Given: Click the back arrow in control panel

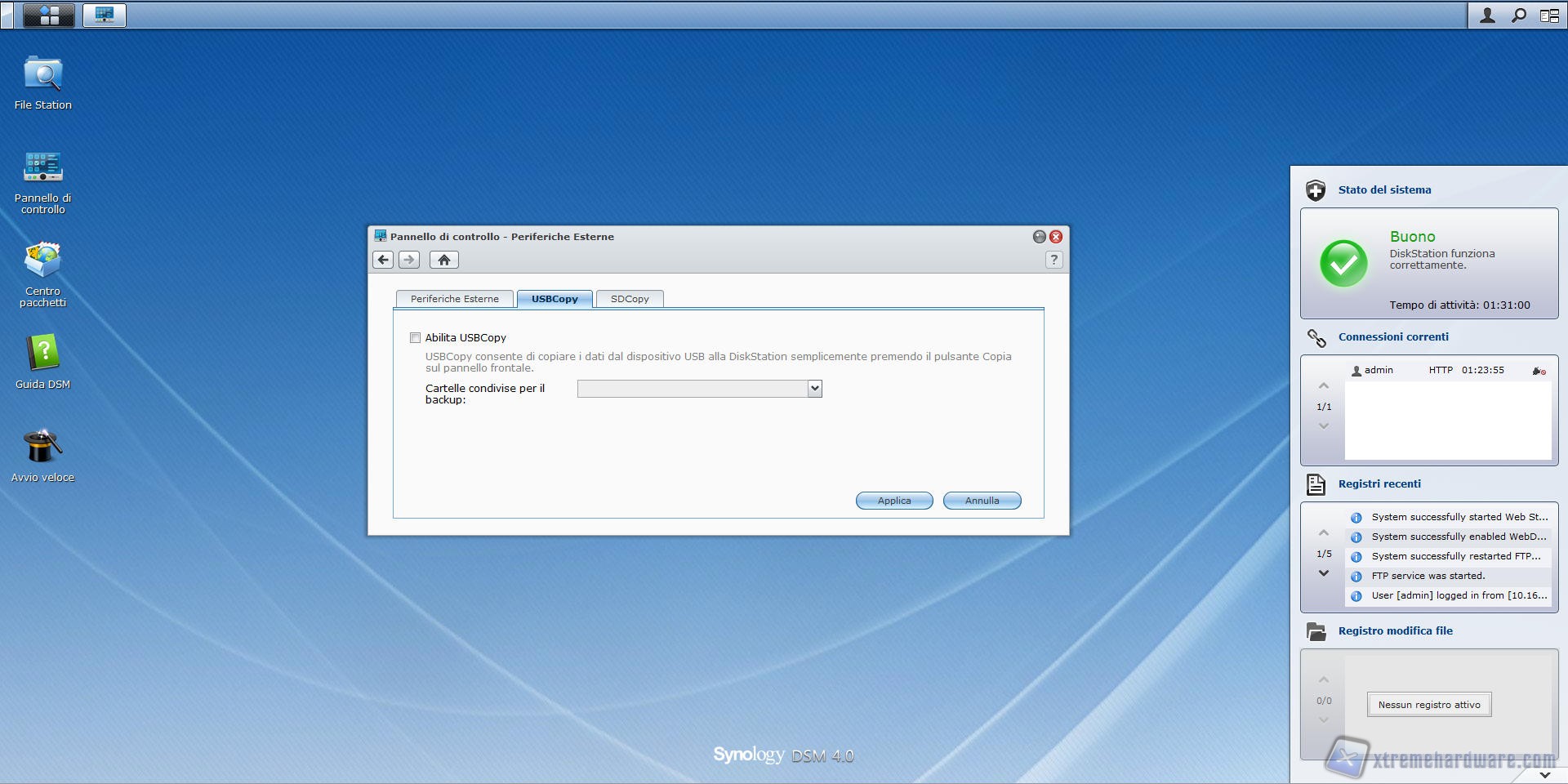Looking at the screenshot, I should [x=383, y=260].
